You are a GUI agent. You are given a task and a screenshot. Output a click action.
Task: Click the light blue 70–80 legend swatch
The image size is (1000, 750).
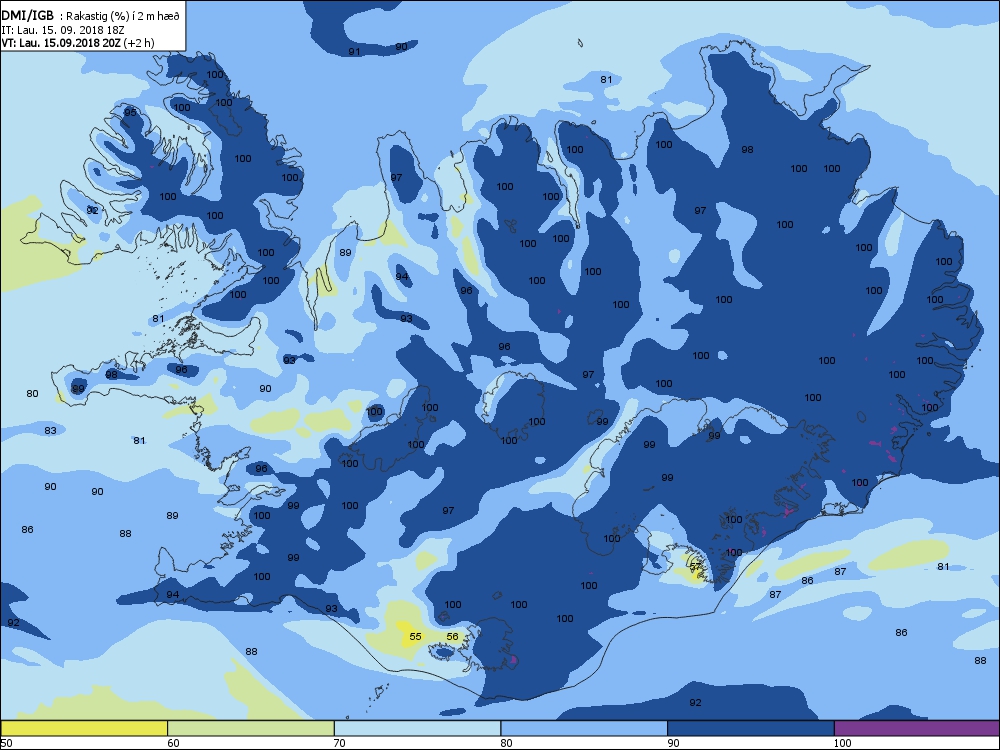tap(418, 728)
